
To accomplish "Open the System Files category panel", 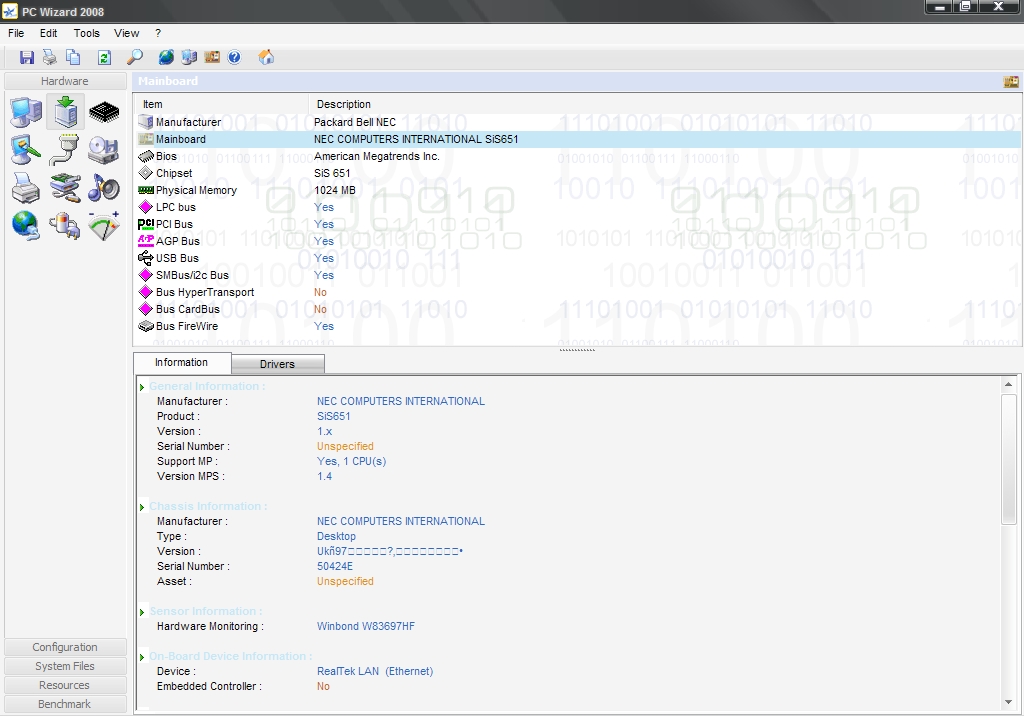I will click(x=65, y=666).
